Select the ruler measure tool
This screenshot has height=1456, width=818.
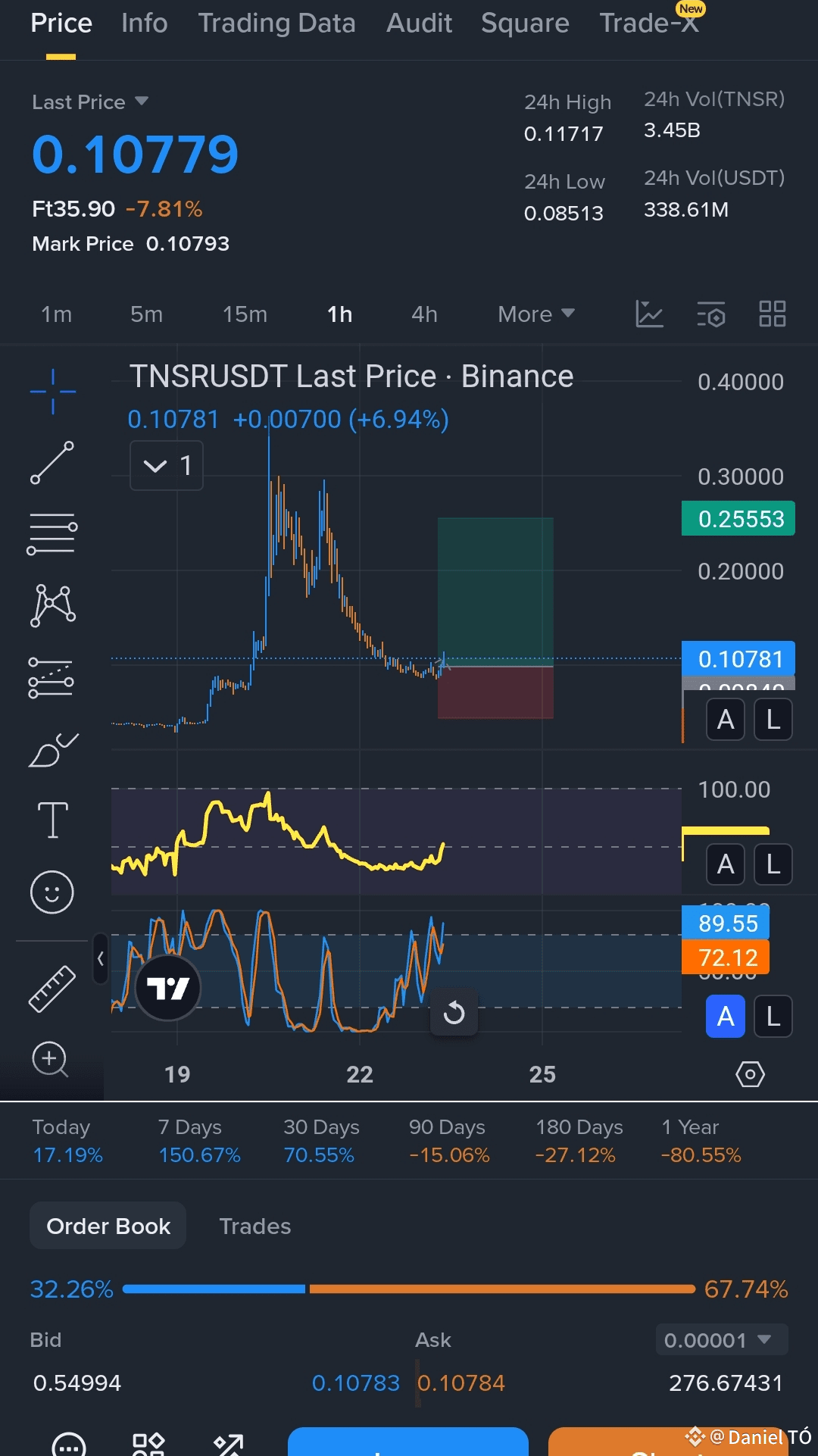coord(52,989)
